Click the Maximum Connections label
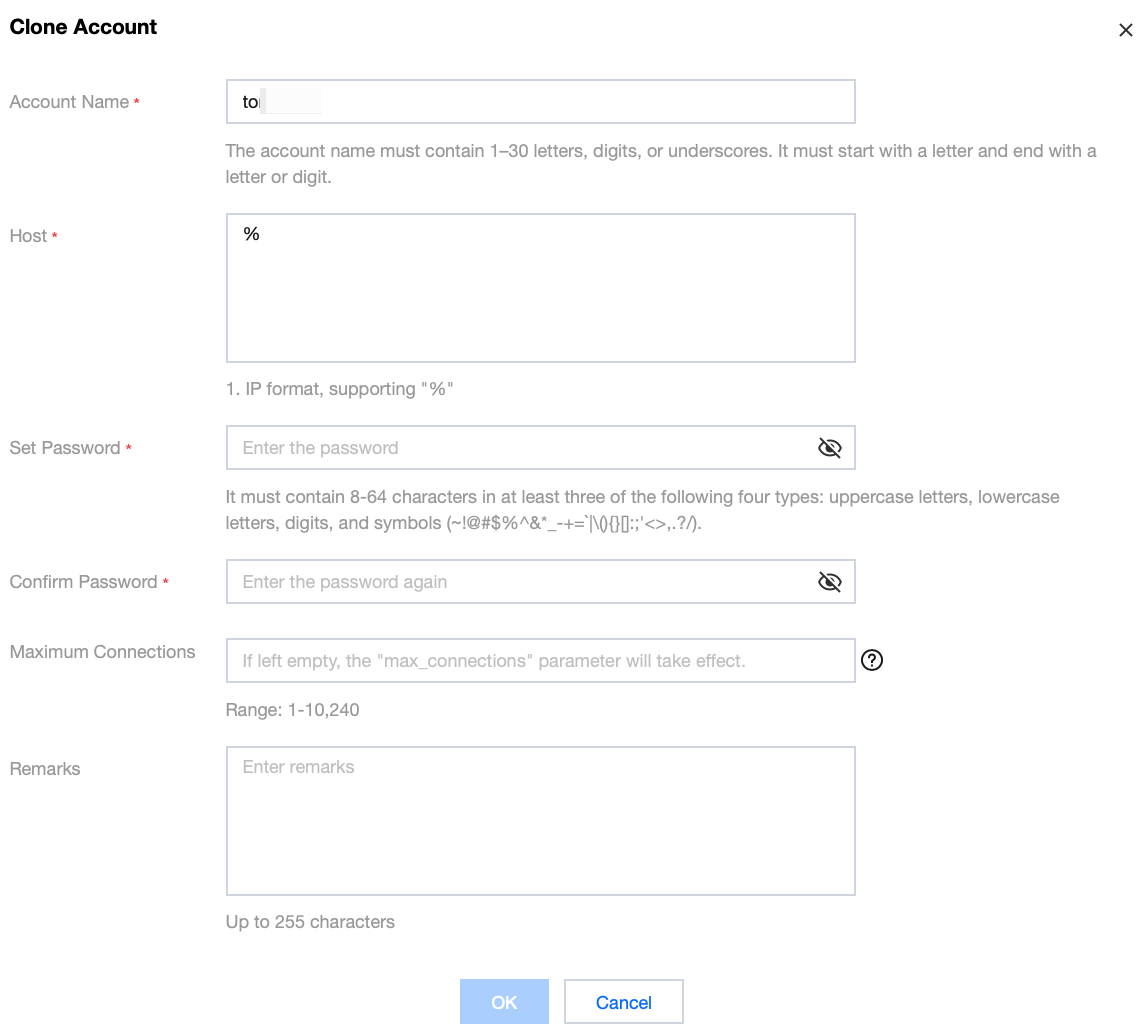This screenshot has height=1030, width=1146. pyautogui.click(x=102, y=652)
